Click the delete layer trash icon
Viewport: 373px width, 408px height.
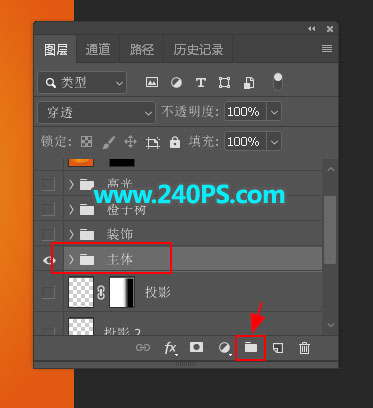tap(304, 348)
